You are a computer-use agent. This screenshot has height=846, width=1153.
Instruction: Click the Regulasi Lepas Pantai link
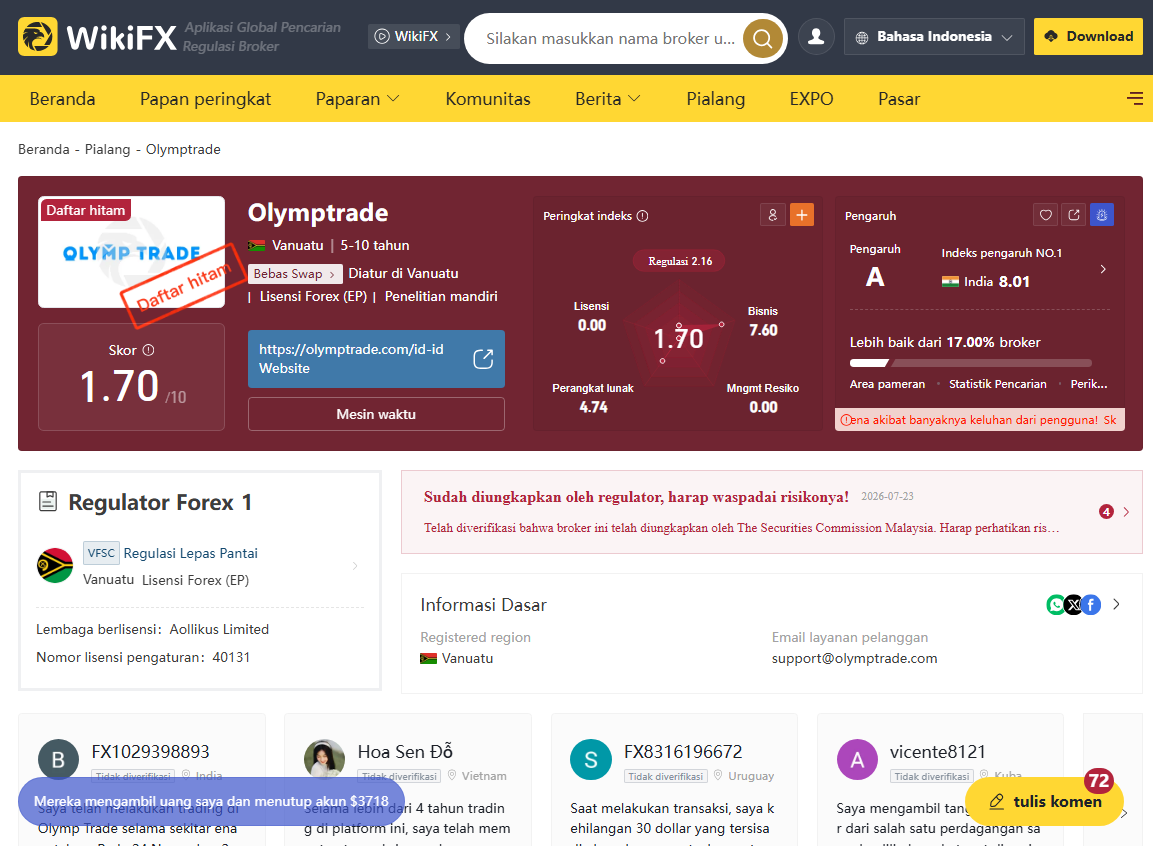(x=190, y=553)
